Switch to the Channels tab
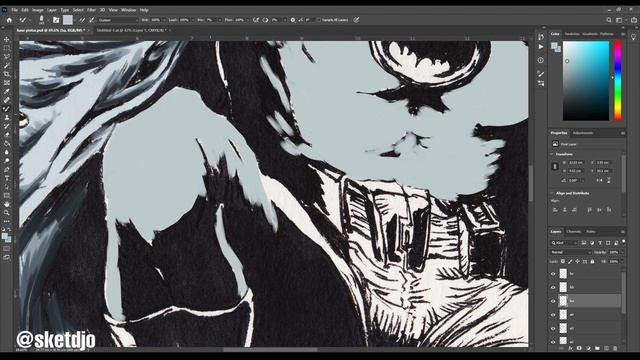Image resolution: width=640 pixels, height=360 pixels. click(x=573, y=231)
